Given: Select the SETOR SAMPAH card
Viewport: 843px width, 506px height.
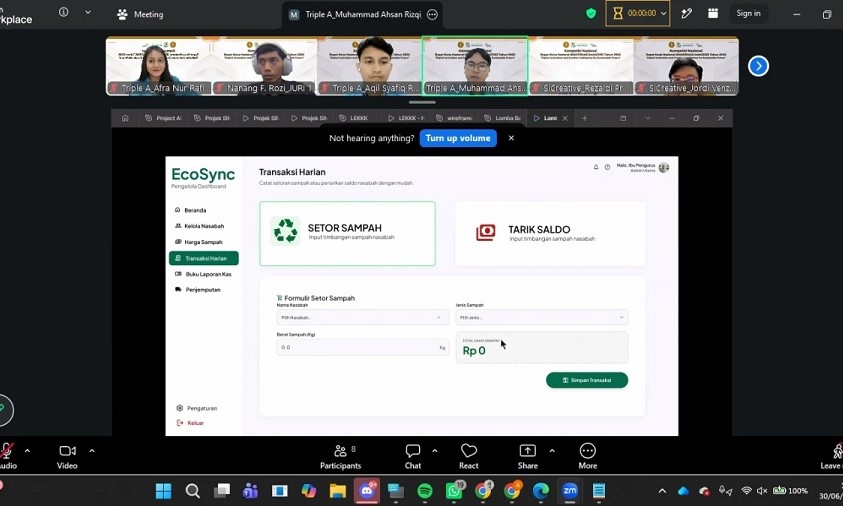Looking at the screenshot, I should (347, 233).
